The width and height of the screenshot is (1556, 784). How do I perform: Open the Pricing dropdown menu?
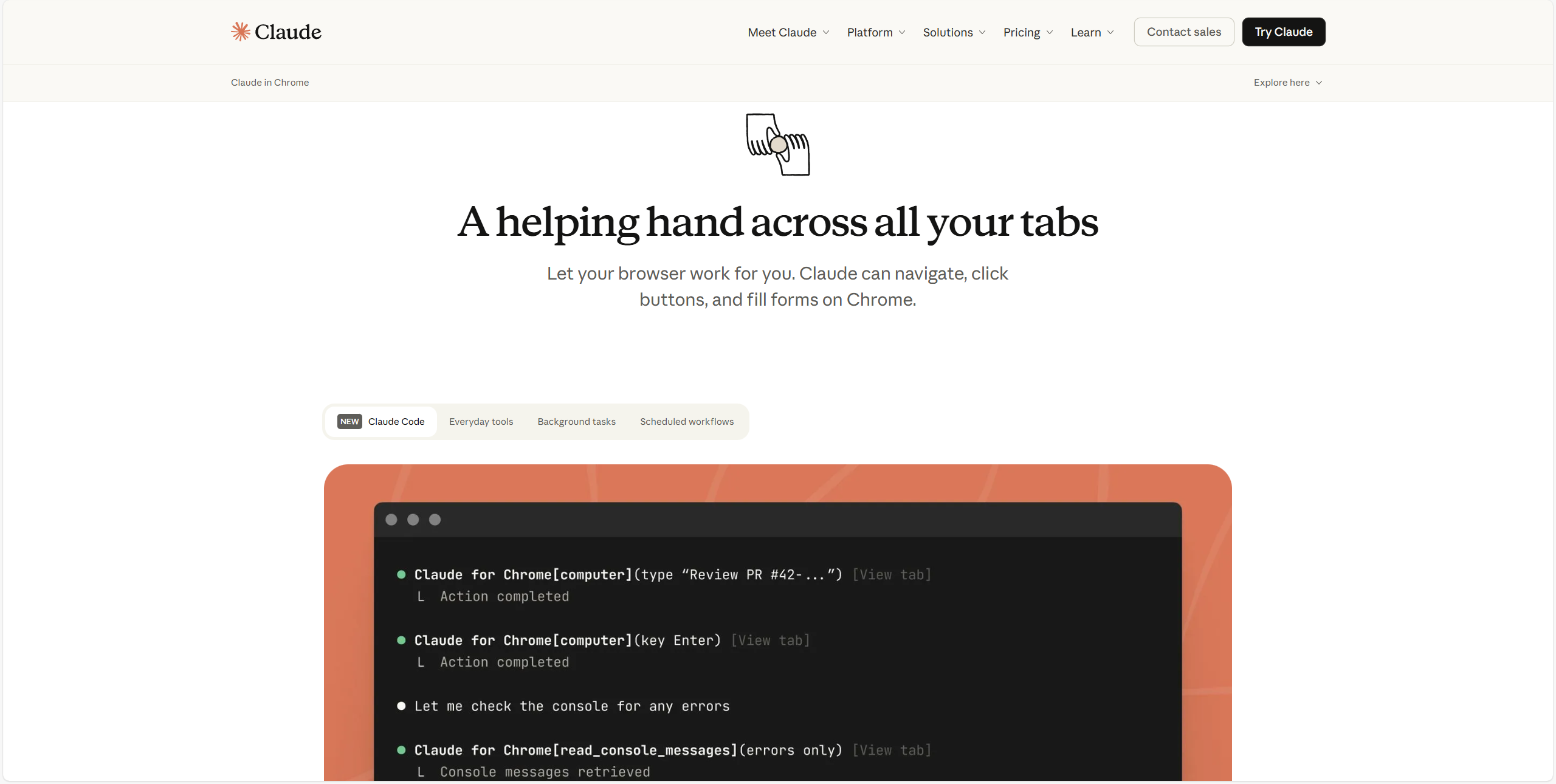click(1028, 32)
